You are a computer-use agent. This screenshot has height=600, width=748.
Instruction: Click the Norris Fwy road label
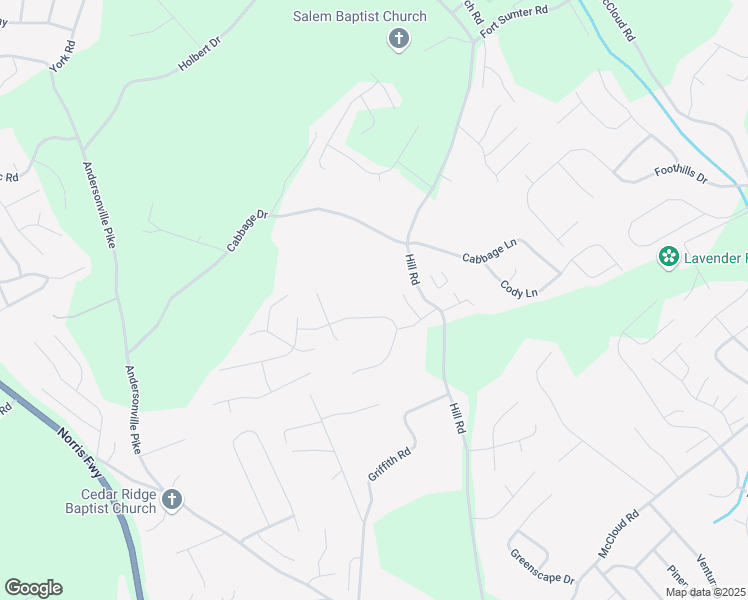pos(79,452)
